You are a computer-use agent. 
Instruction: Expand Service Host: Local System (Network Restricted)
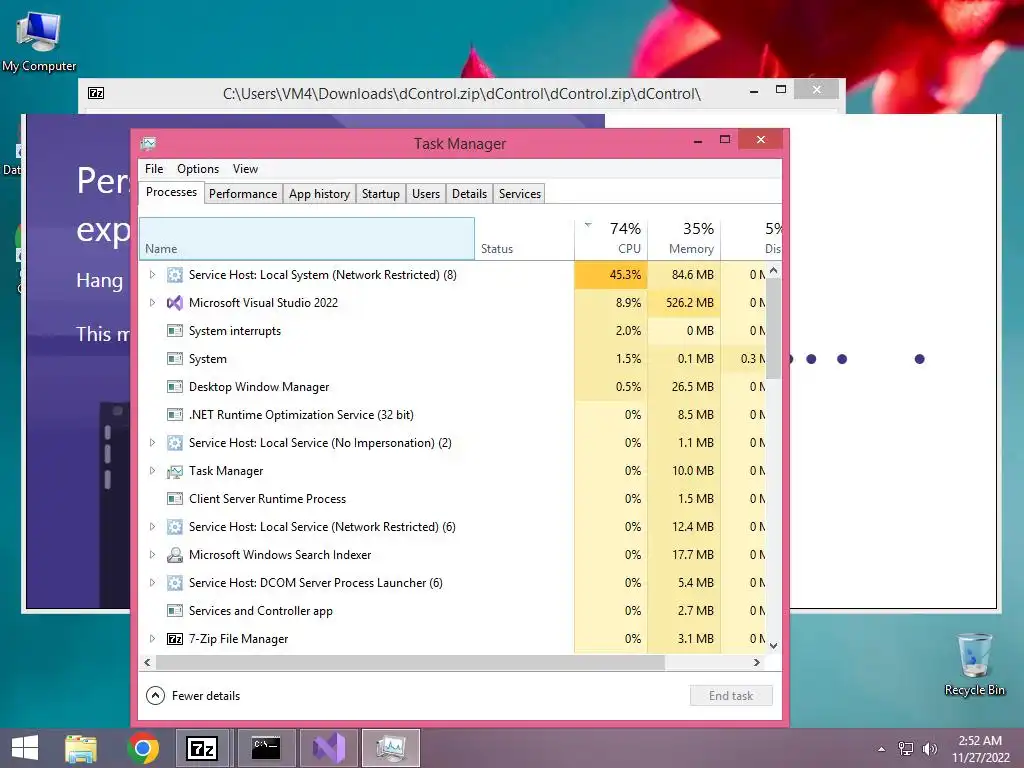pos(152,275)
